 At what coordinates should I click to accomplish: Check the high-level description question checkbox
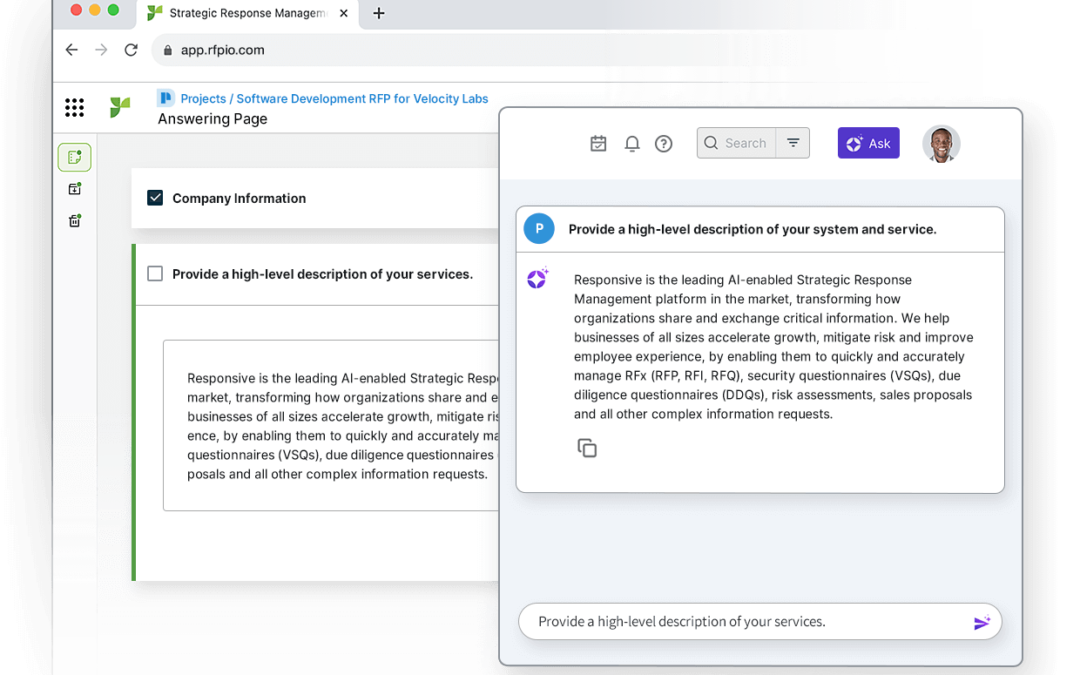coord(155,274)
